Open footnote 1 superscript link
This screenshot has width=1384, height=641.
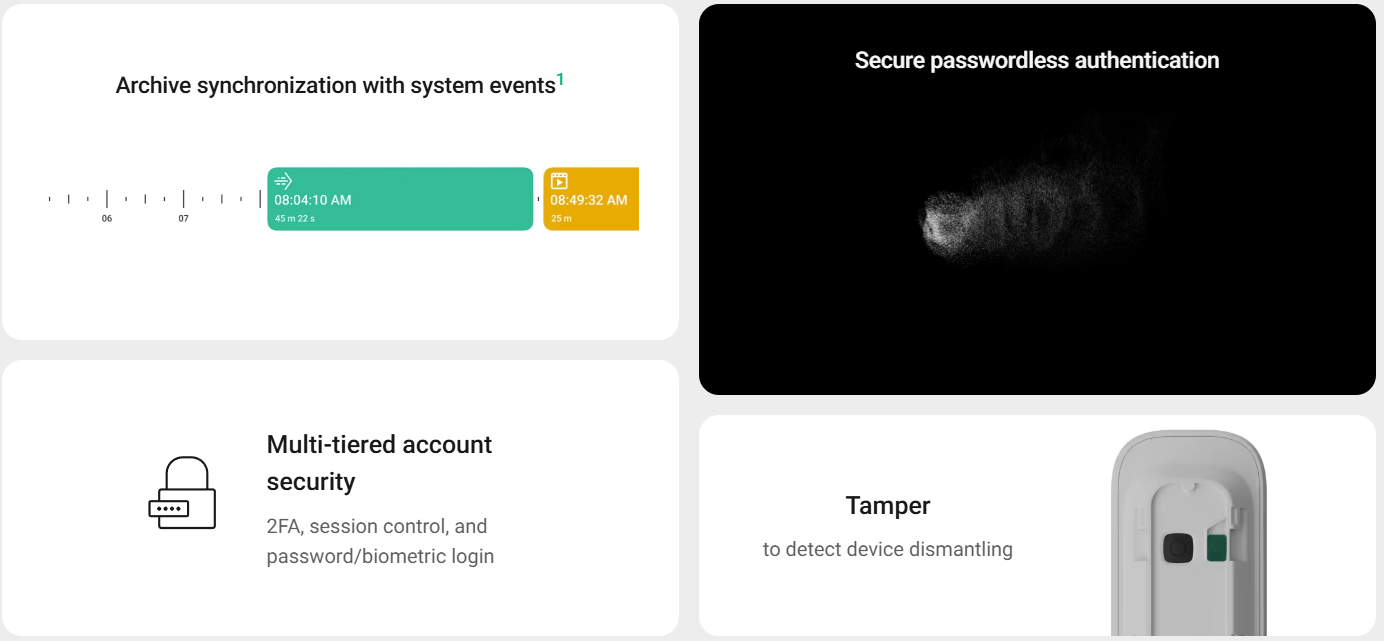(x=561, y=79)
